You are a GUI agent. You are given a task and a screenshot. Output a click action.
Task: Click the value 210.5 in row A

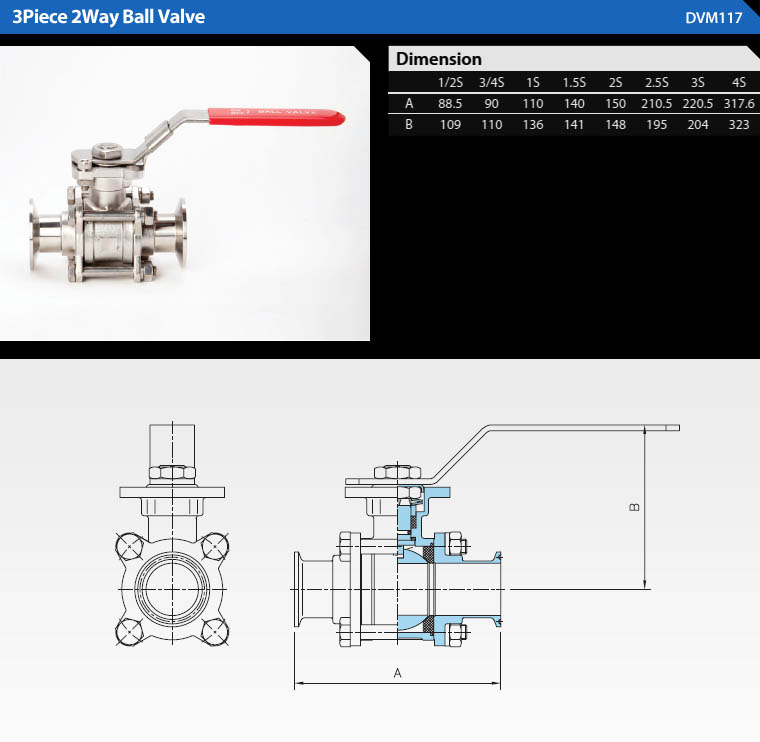pos(656,104)
